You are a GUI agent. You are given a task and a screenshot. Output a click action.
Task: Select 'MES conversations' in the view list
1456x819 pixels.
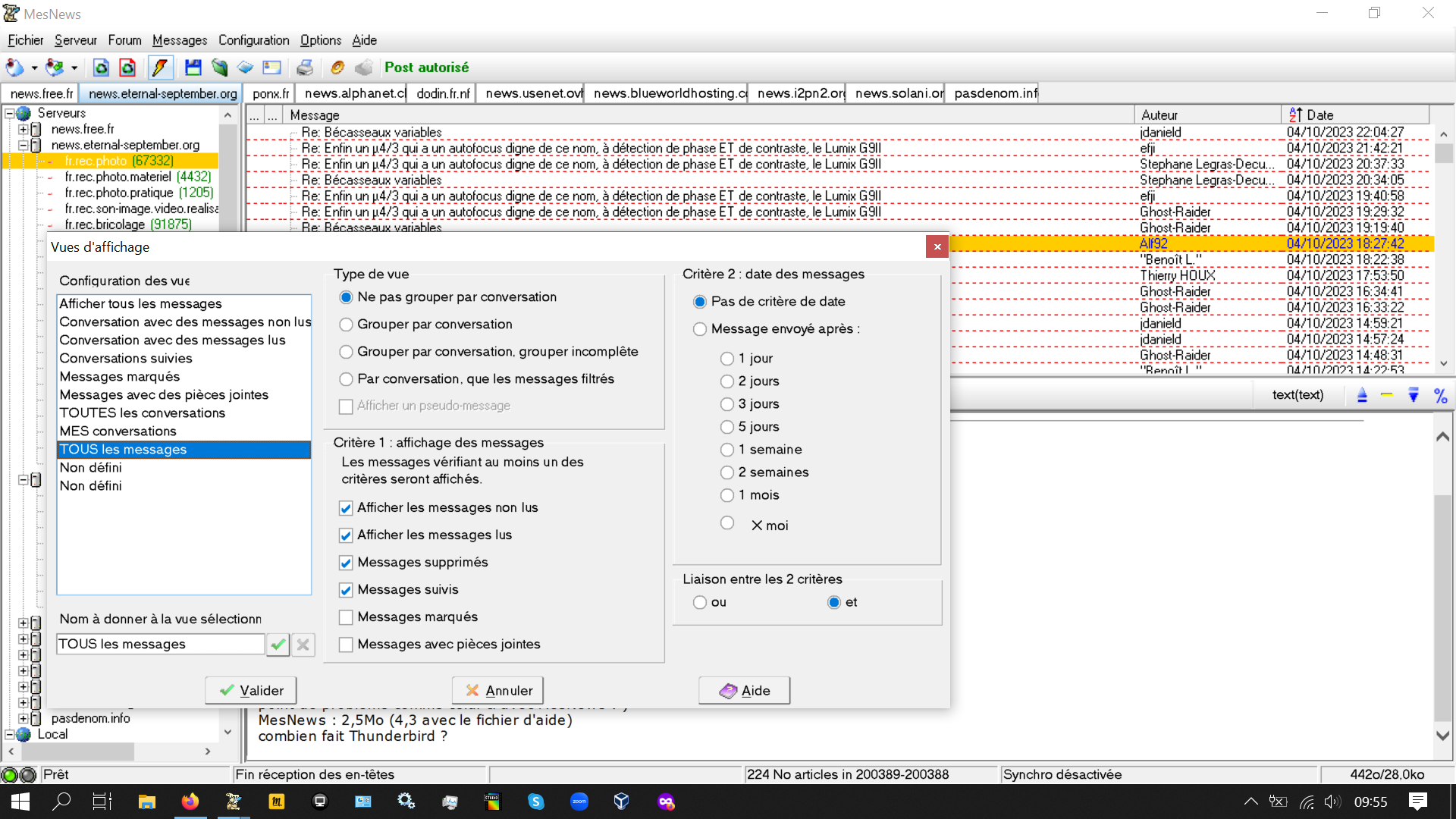click(184, 431)
